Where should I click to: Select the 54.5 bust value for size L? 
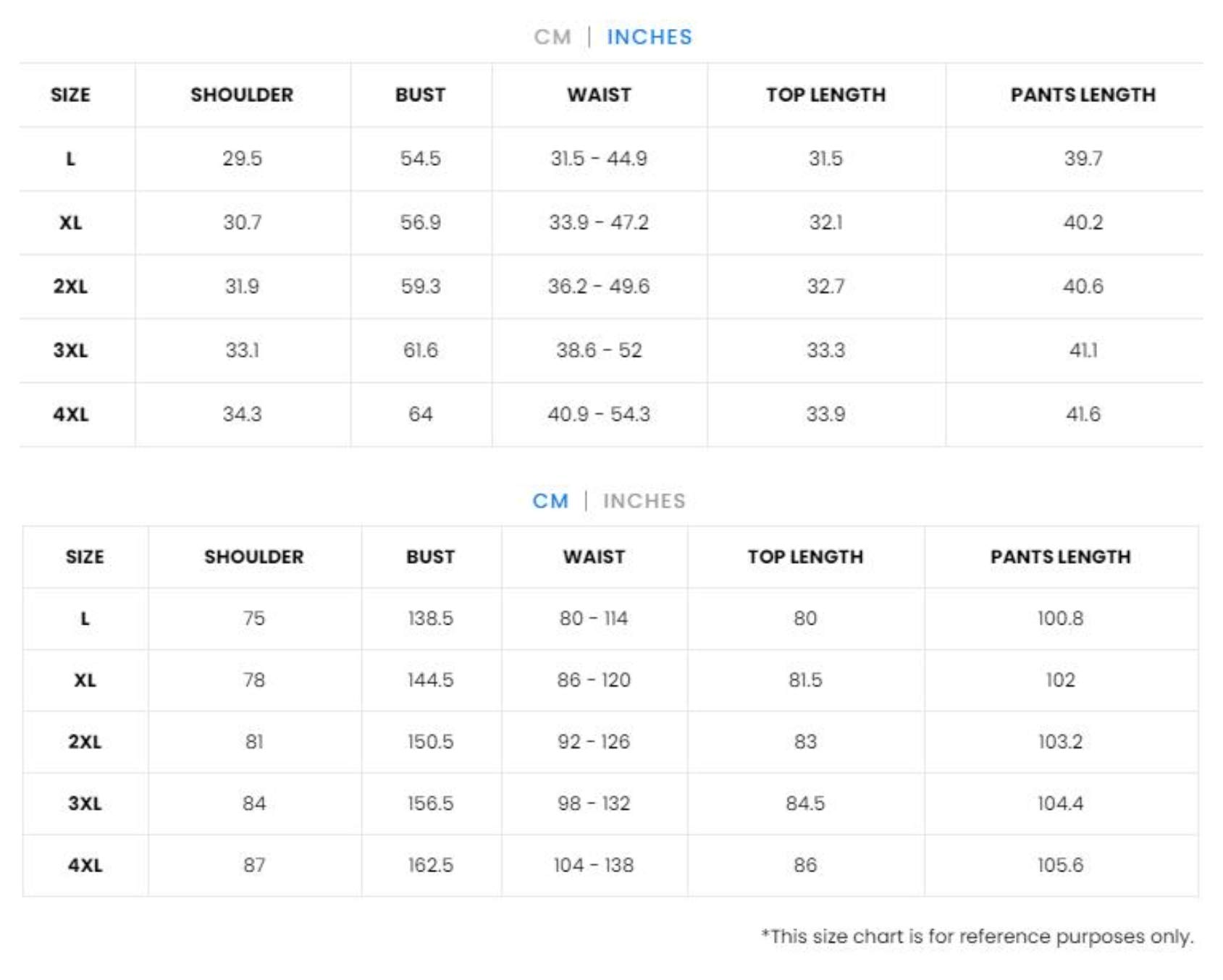tap(420, 159)
